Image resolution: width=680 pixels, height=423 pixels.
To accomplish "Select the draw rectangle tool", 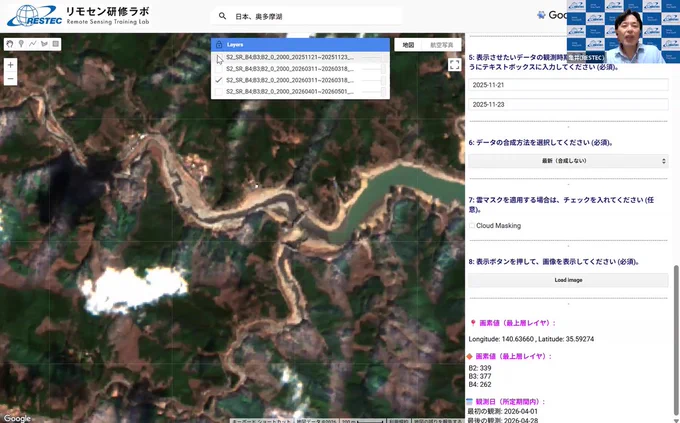I will click(x=56, y=44).
